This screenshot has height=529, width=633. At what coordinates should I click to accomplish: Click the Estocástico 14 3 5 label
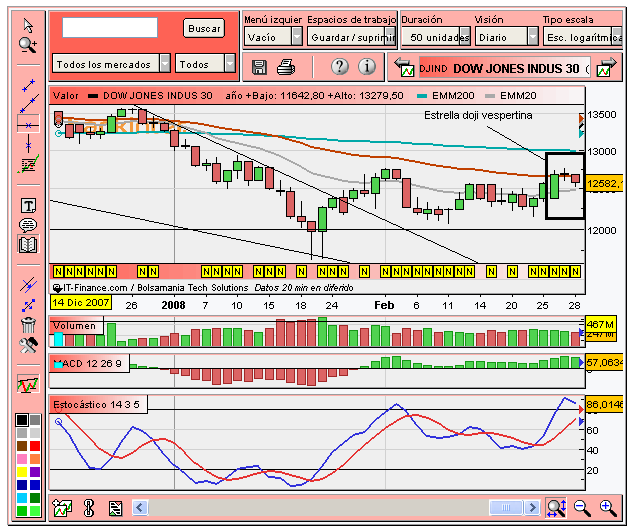coord(96,404)
